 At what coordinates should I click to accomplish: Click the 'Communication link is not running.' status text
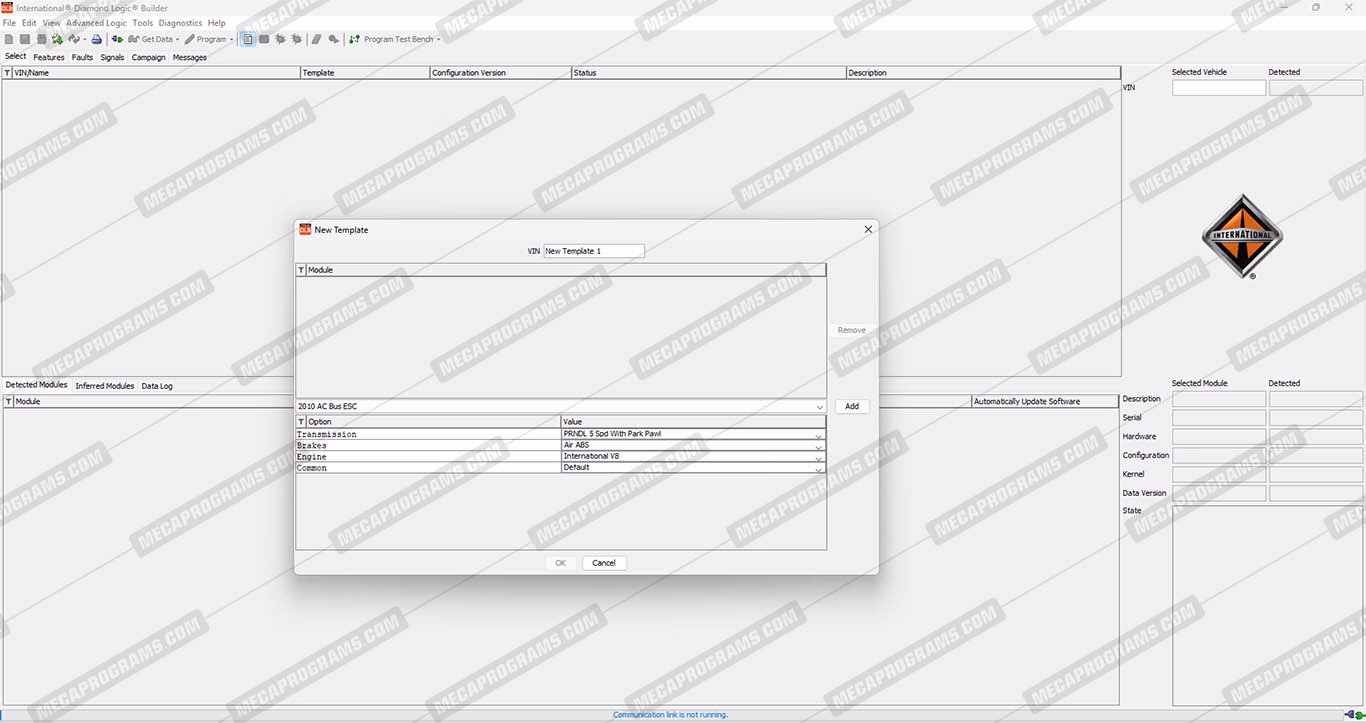click(x=670, y=715)
